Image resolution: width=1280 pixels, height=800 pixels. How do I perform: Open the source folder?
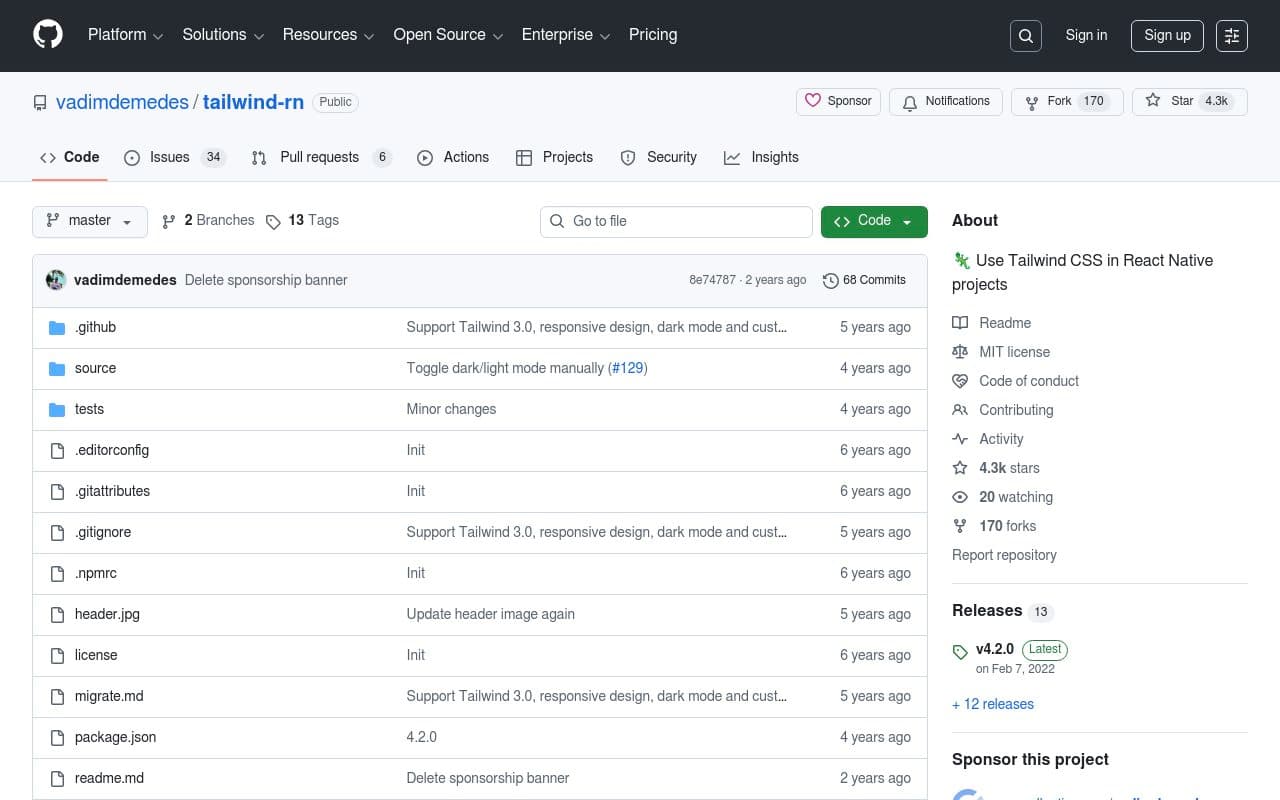tap(95, 368)
